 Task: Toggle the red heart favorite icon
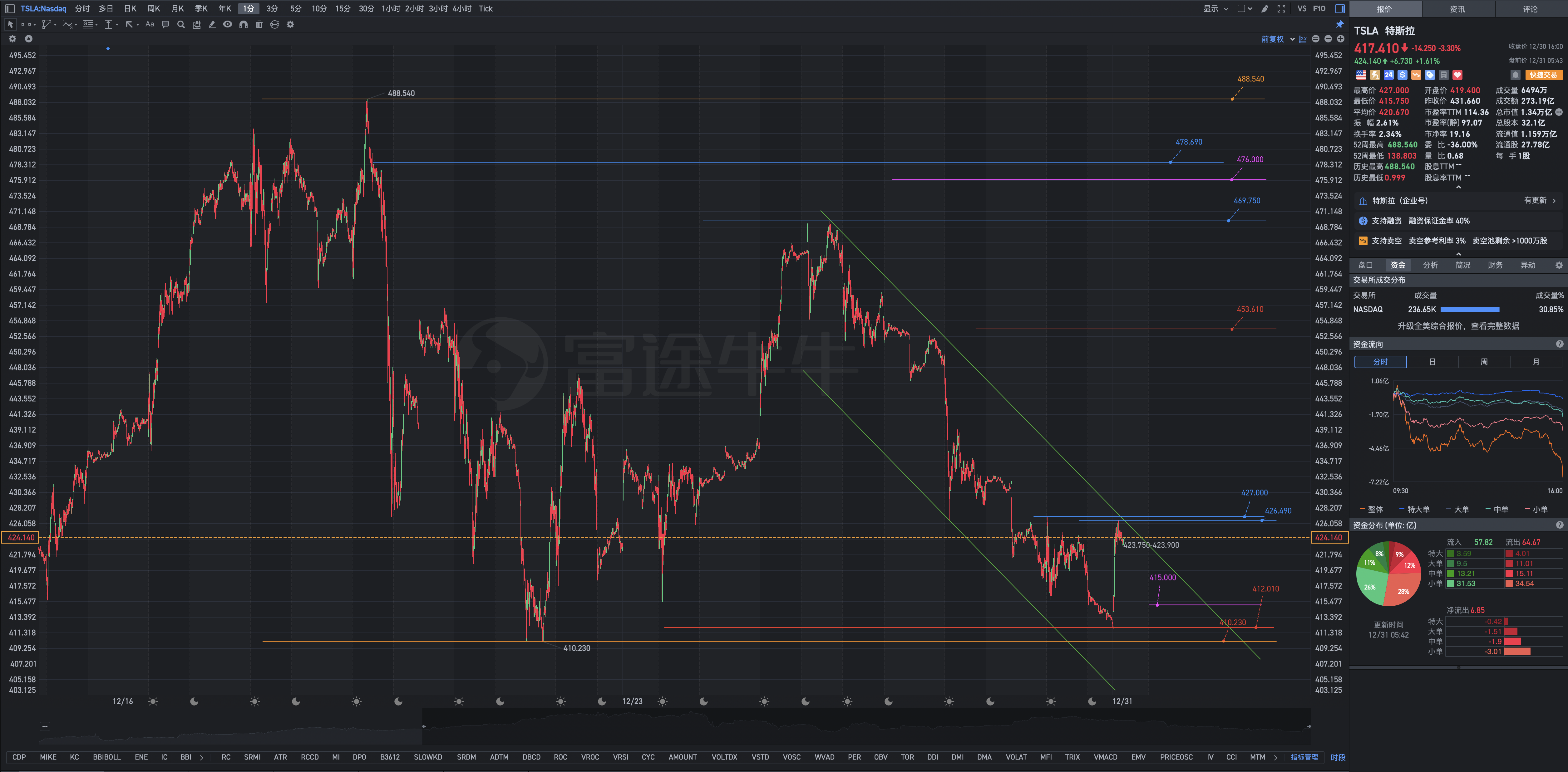1458,75
